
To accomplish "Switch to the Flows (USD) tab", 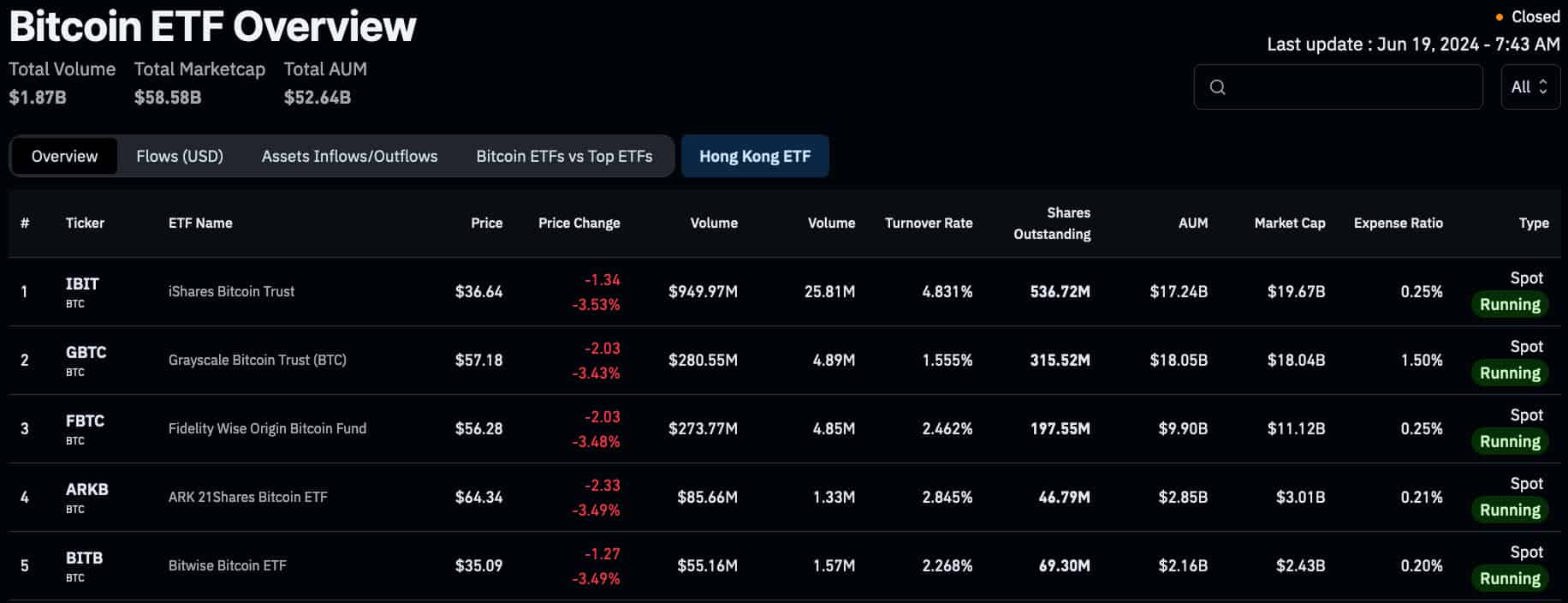I will point(179,156).
